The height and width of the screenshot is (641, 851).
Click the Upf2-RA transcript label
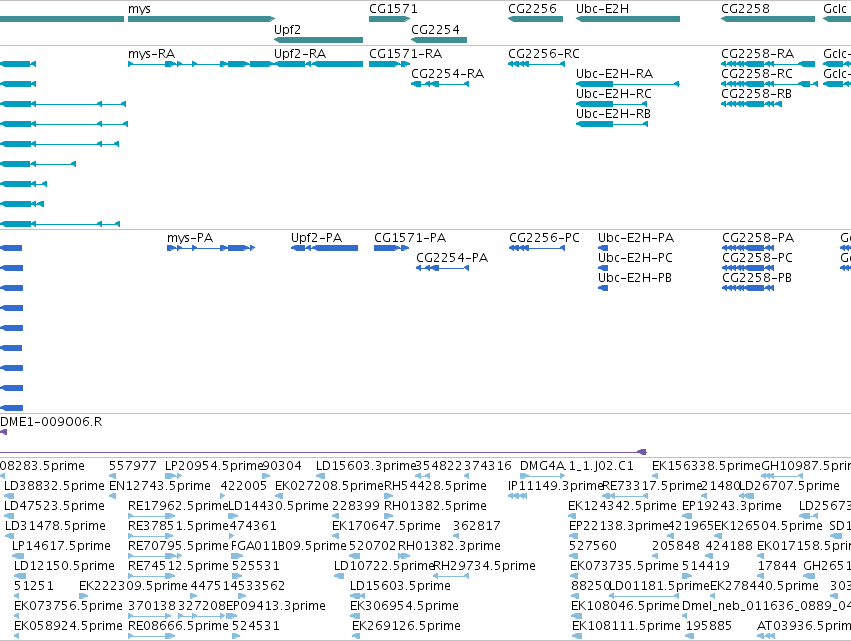click(300, 54)
